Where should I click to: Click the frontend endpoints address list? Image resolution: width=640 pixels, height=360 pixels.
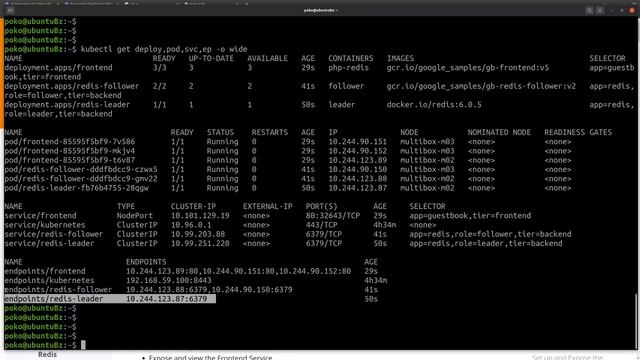pos(238,271)
